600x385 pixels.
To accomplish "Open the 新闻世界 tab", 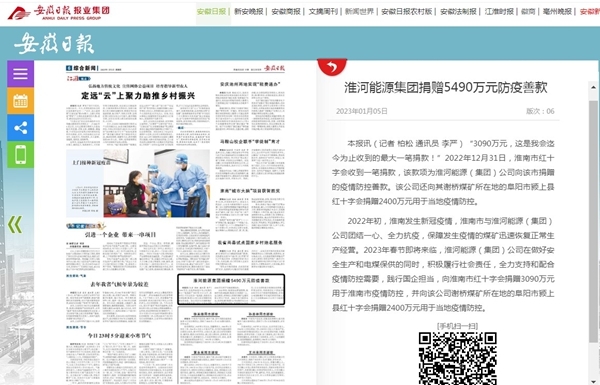I will [359, 12].
